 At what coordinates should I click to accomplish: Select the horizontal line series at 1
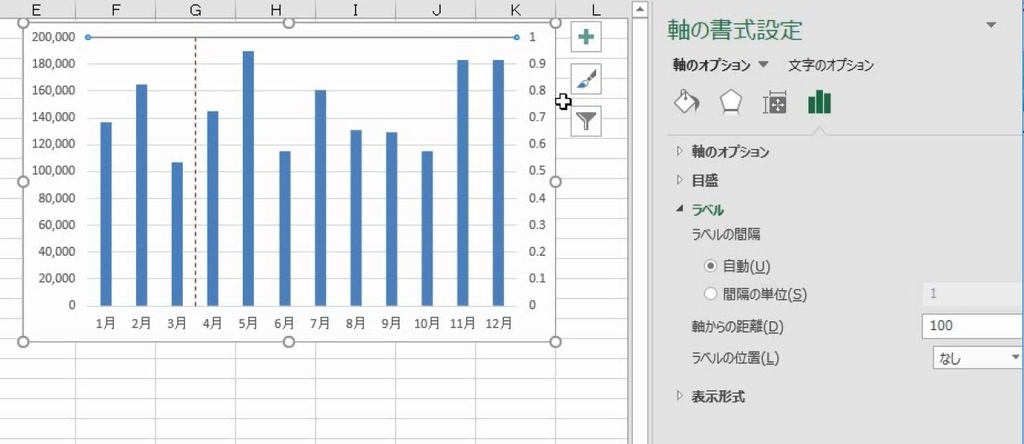click(x=302, y=37)
